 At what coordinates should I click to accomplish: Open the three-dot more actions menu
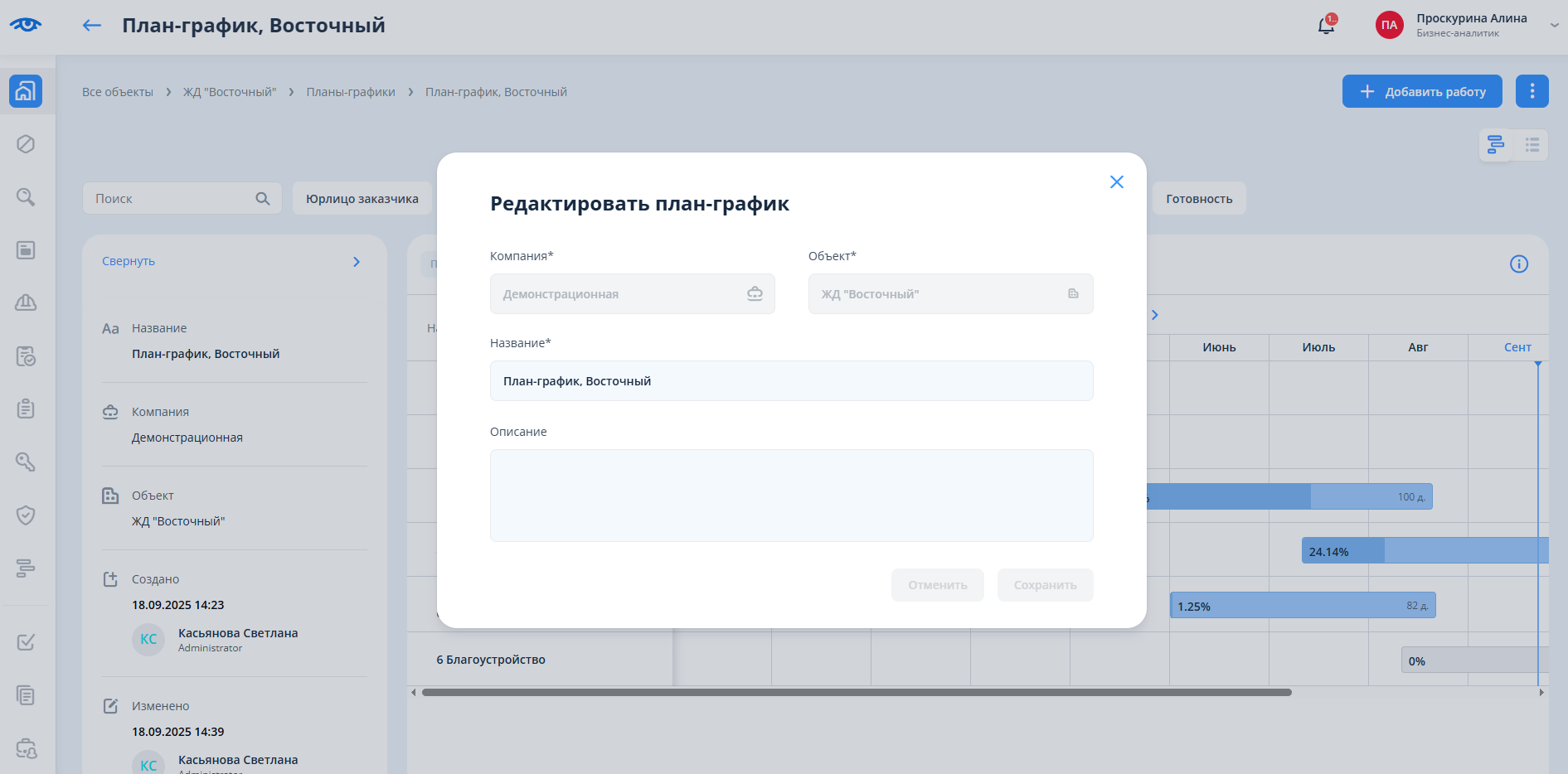pos(1532,91)
